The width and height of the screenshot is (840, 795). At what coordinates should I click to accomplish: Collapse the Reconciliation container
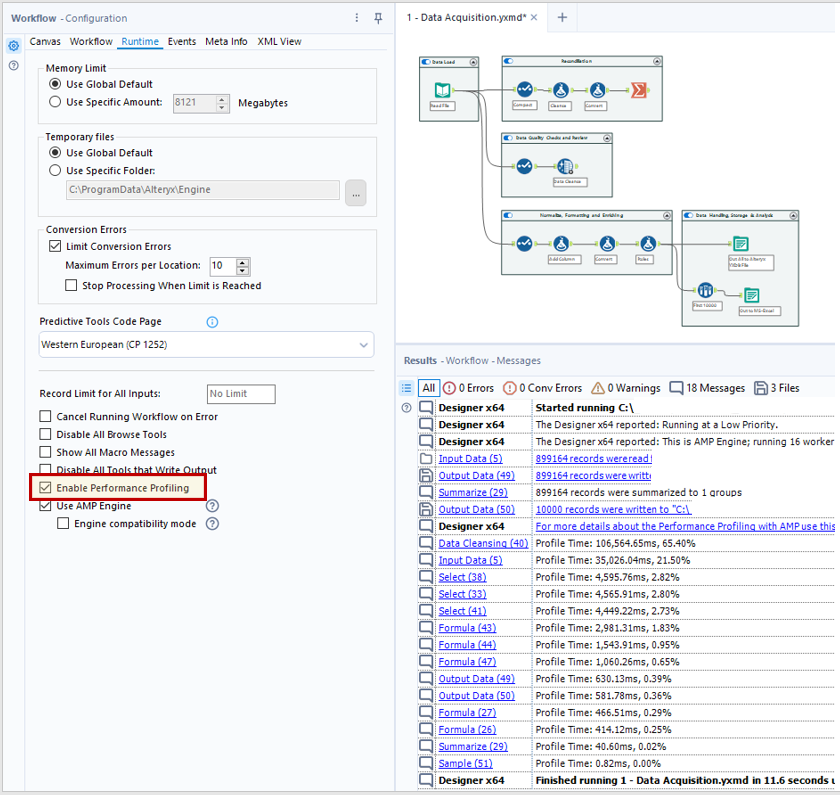(x=657, y=62)
